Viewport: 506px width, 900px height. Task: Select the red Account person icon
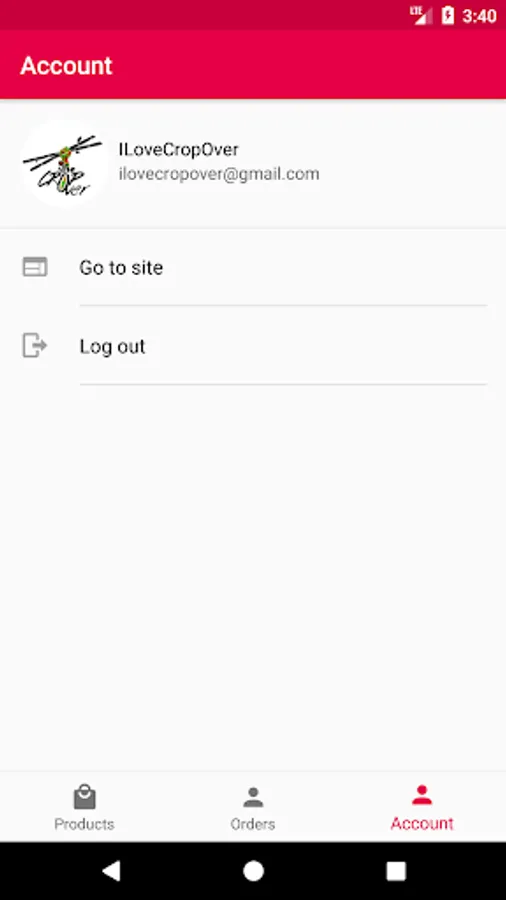(x=422, y=795)
